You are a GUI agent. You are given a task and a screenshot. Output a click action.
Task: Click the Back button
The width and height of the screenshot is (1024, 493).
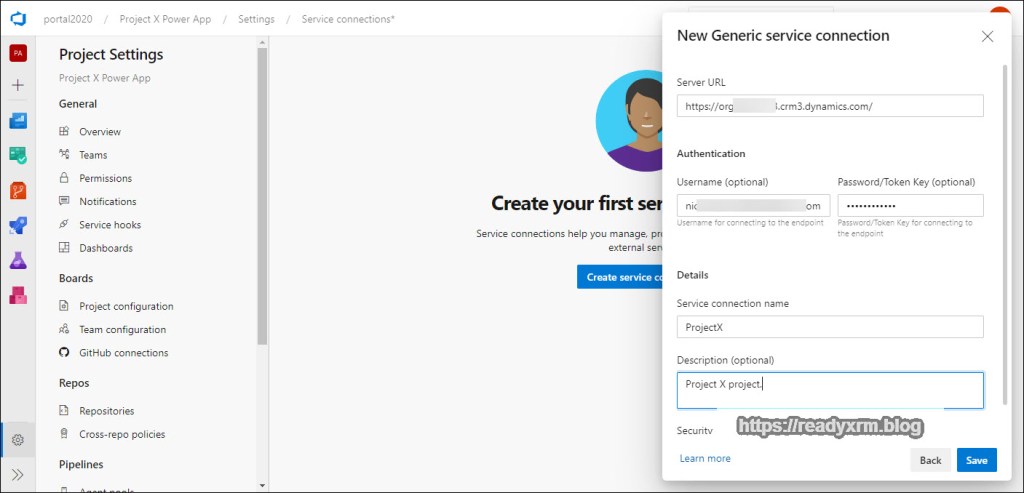point(930,460)
